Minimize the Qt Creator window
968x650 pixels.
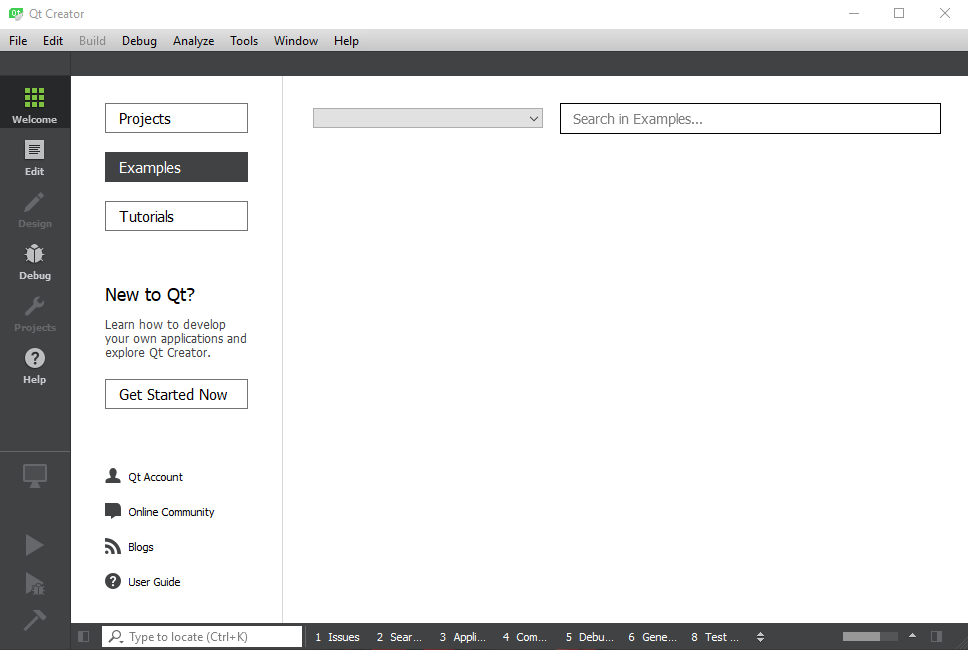[x=854, y=13]
